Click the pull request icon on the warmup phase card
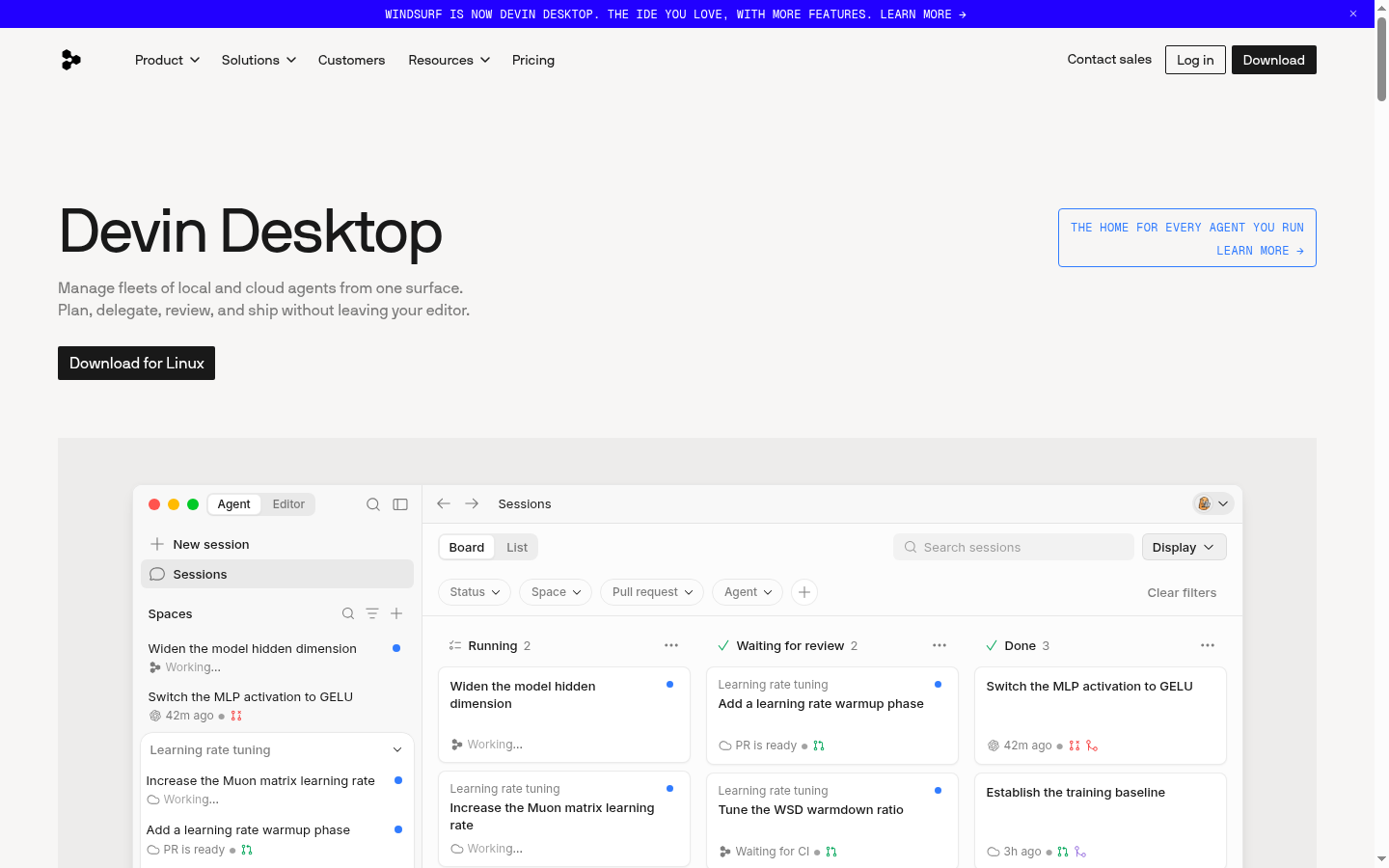The width and height of the screenshot is (1389, 868). (819, 746)
